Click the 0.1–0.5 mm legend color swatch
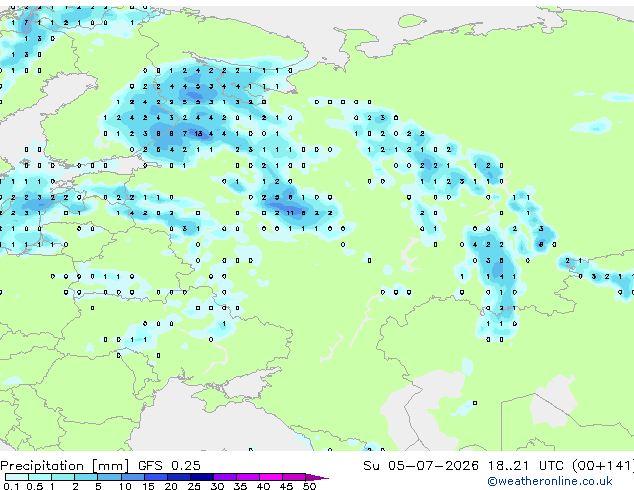This screenshot has height=490, width=634. (x=17, y=477)
